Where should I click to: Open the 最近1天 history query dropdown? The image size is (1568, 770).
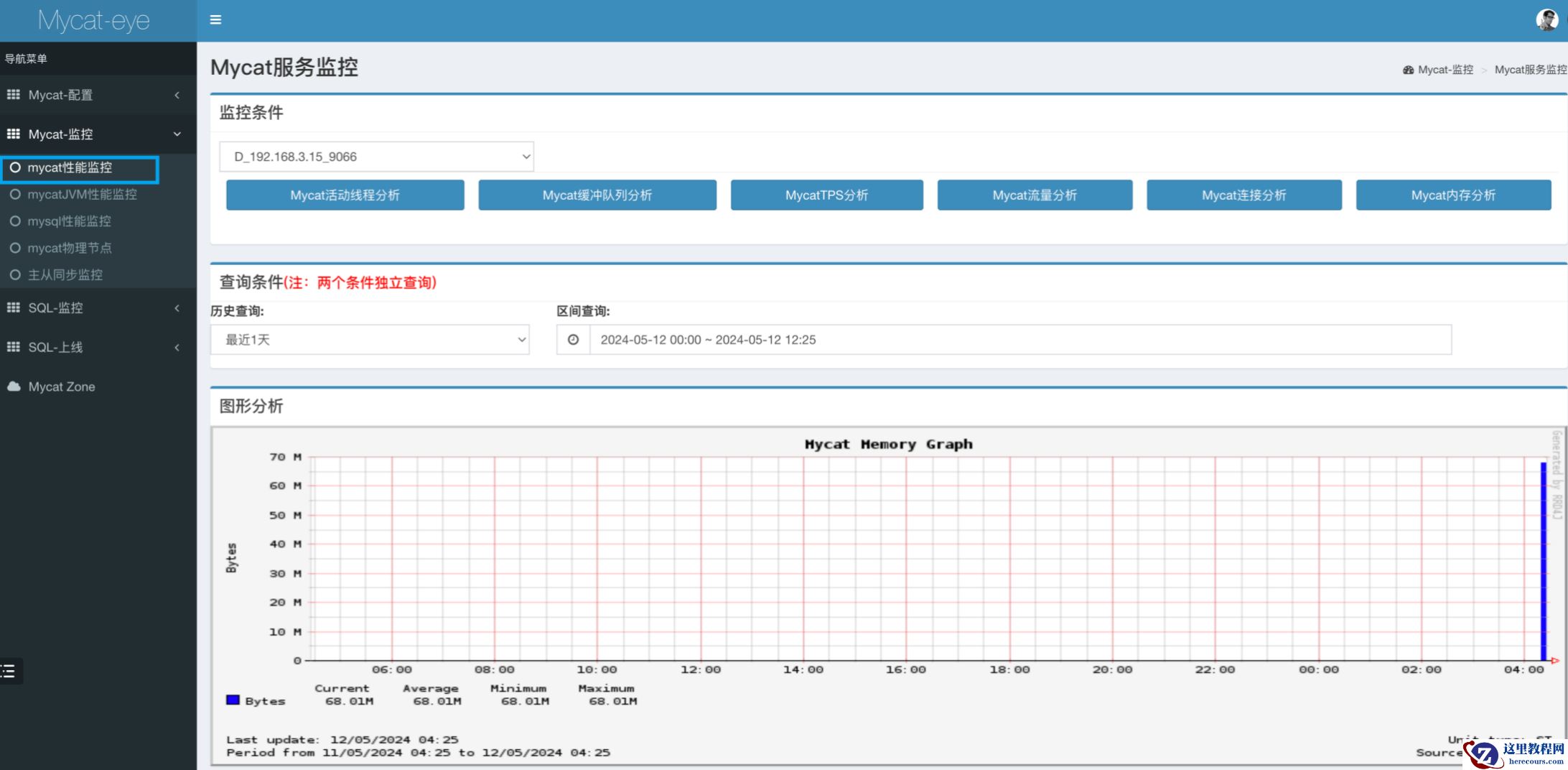click(x=370, y=340)
